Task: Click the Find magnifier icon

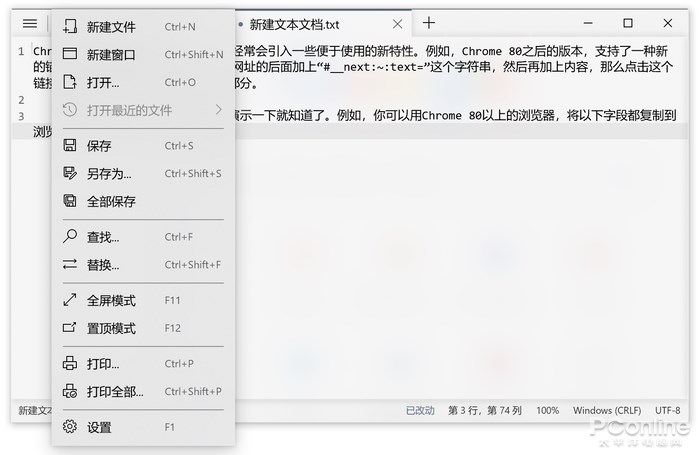Action: coord(70,236)
